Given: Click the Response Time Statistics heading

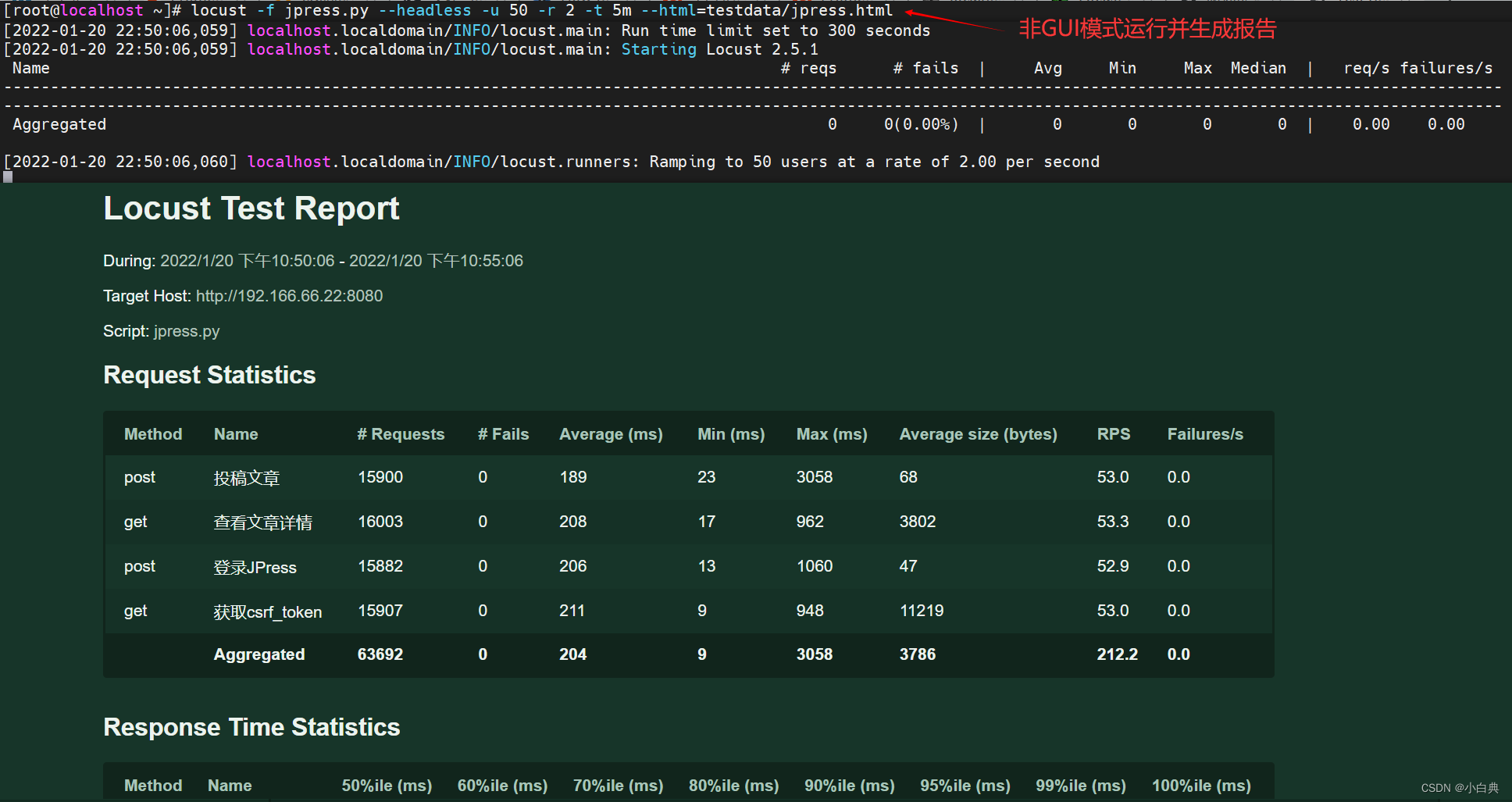Looking at the screenshot, I should click(251, 727).
